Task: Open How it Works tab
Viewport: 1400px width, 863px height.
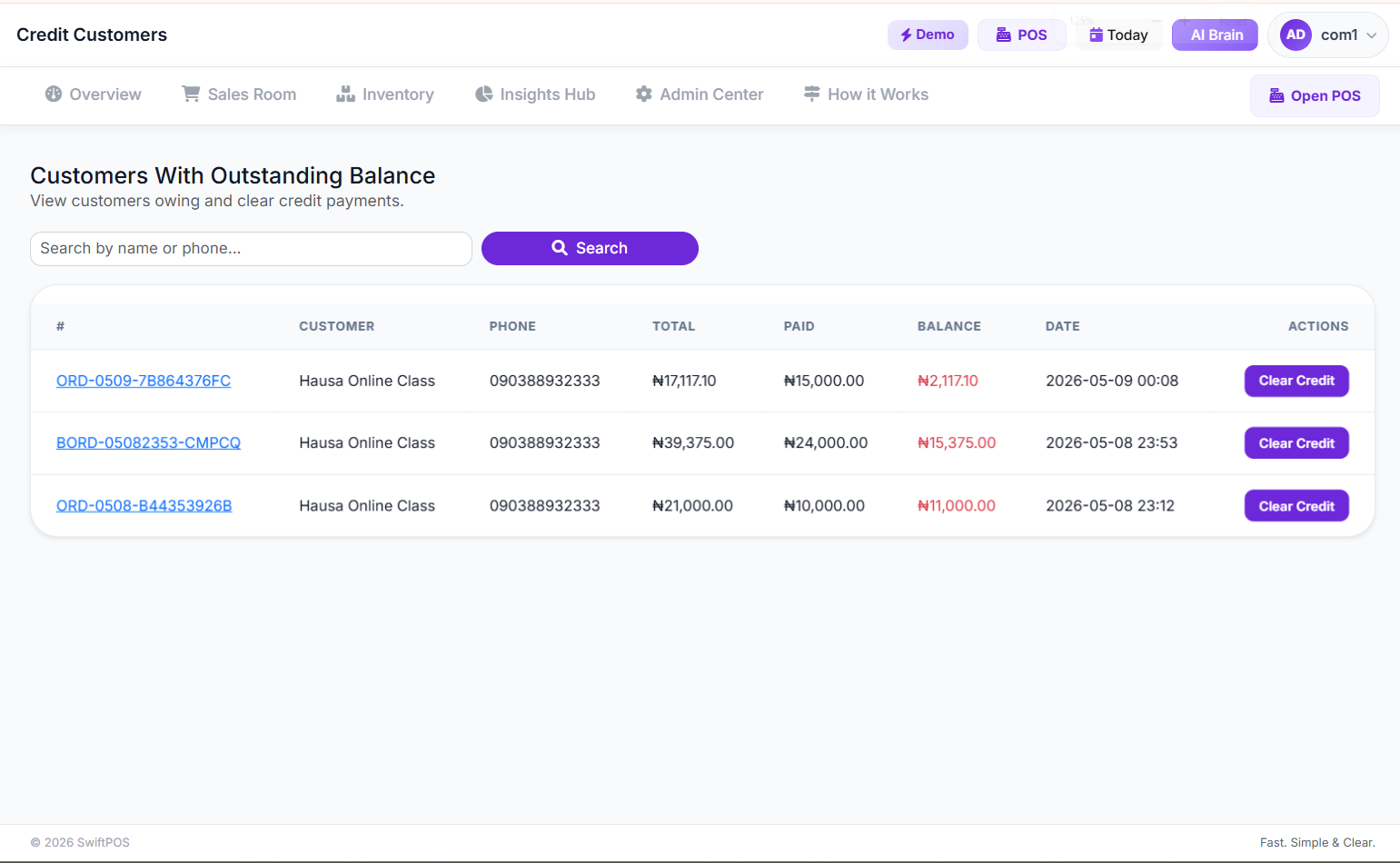Action: 867,94
